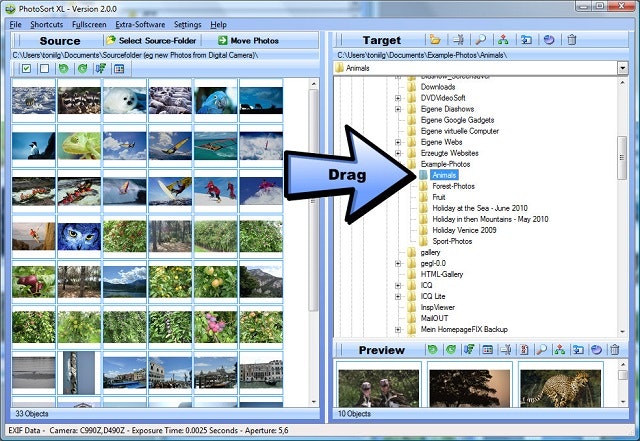The image size is (640, 441).
Task: Rotate right using Source toolbar green icon
Action: [x=82, y=69]
